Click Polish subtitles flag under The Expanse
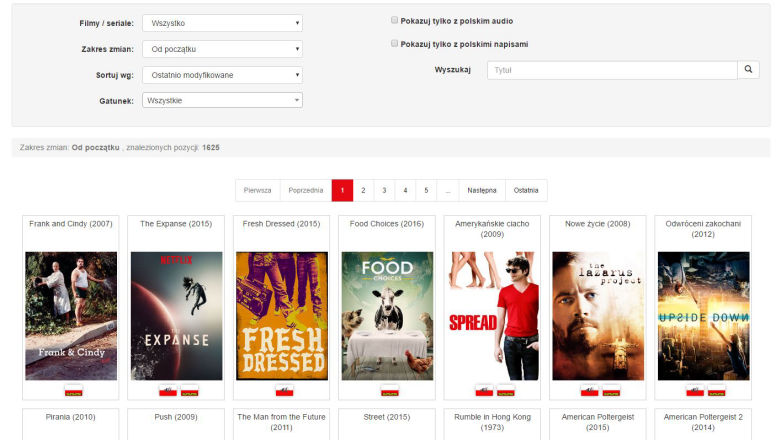Image resolution: width=781 pixels, height=440 pixels. pos(189,391)
